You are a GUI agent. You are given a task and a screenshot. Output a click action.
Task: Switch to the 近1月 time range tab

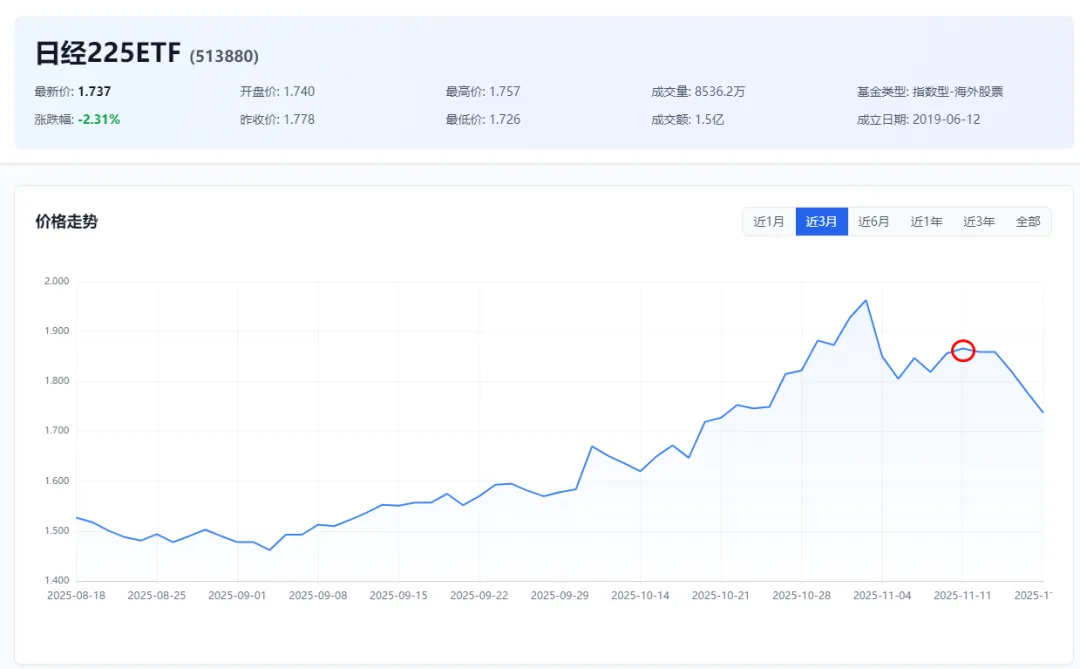point(769,222)
